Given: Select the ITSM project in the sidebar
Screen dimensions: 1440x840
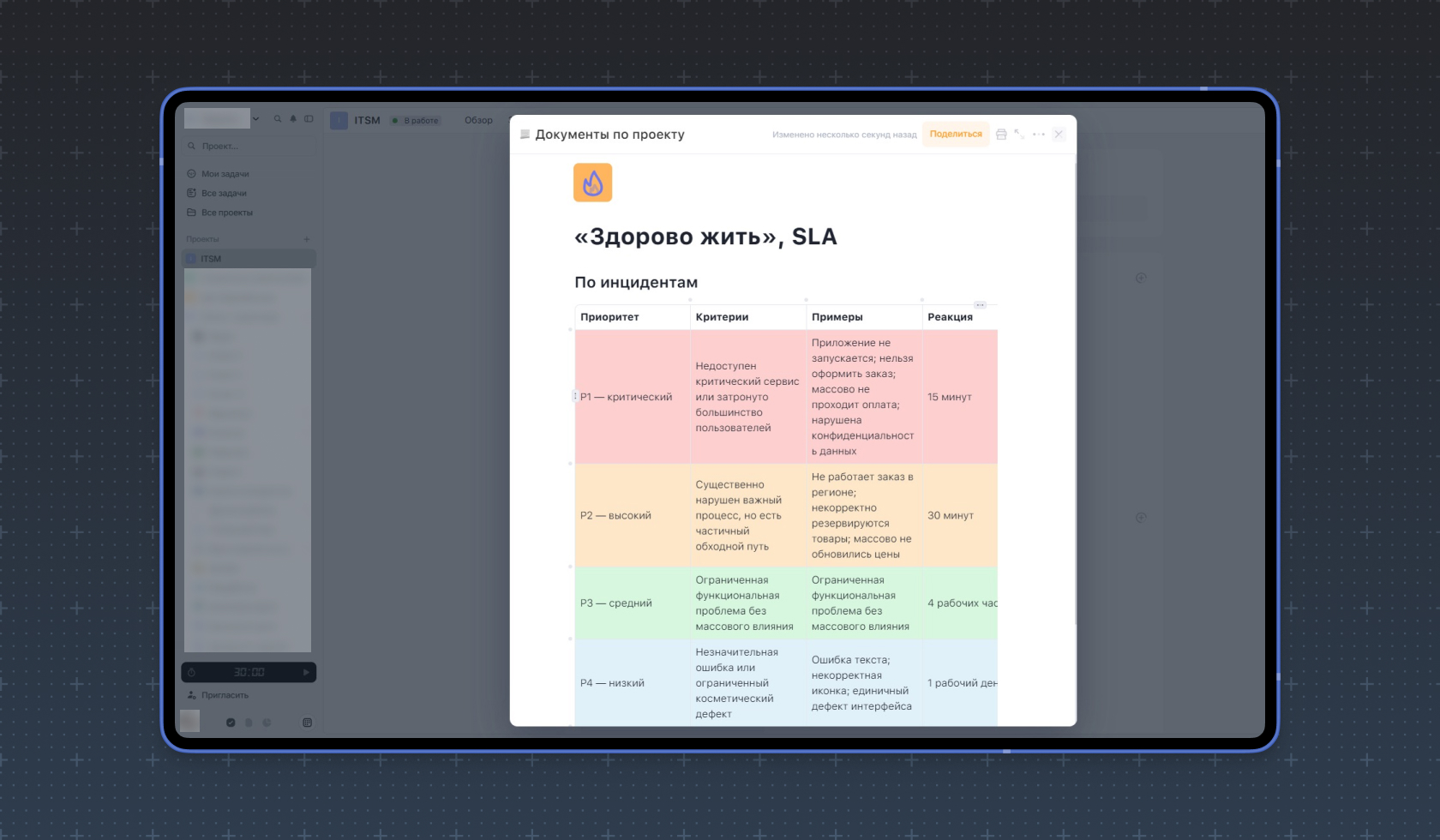Looking at the screenshot, I should [x=250, y=259].
